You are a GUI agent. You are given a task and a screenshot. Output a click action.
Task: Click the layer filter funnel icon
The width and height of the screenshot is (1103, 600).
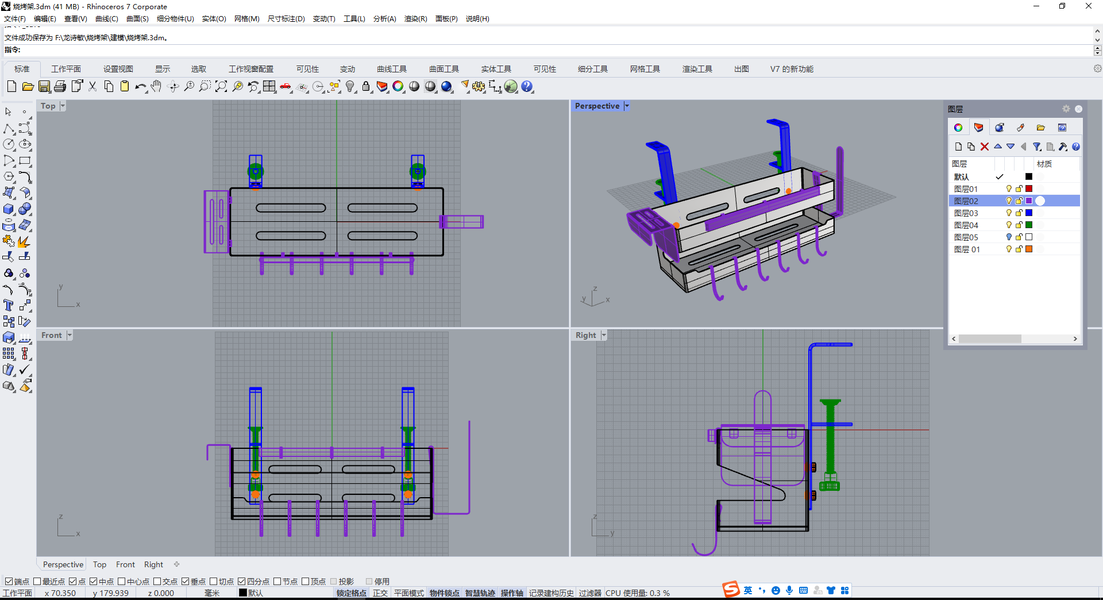click(1037, 146)
